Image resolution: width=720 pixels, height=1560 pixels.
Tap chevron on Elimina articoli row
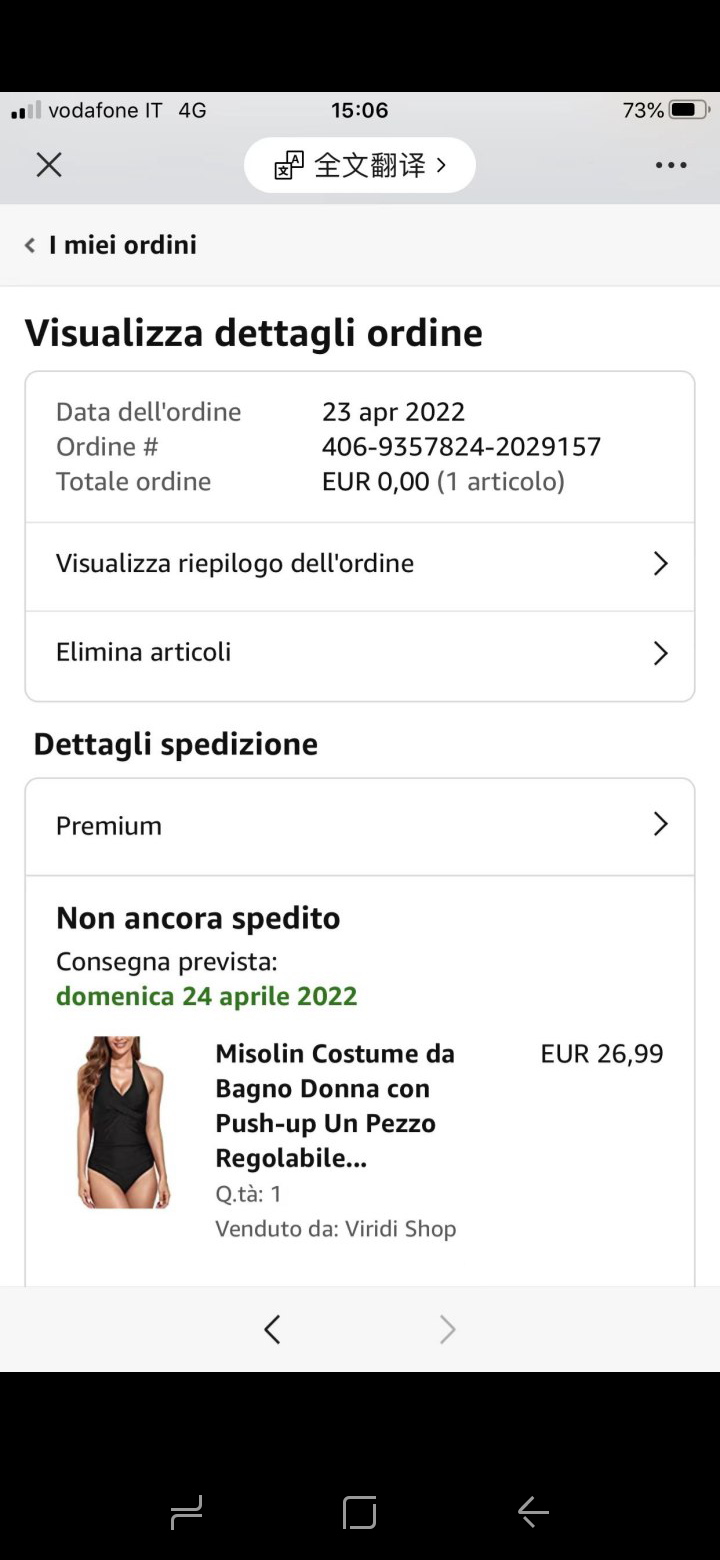tap(660, 653)
